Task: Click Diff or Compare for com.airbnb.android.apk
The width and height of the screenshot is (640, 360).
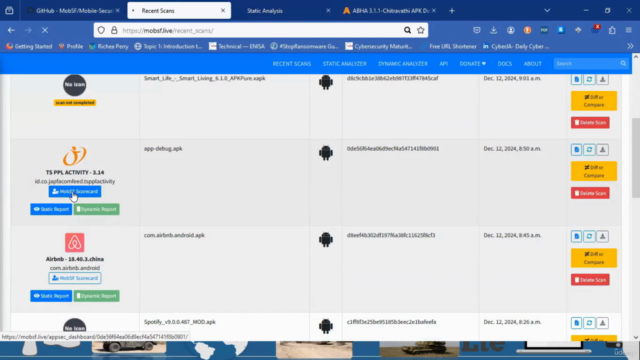Action: 594,258
